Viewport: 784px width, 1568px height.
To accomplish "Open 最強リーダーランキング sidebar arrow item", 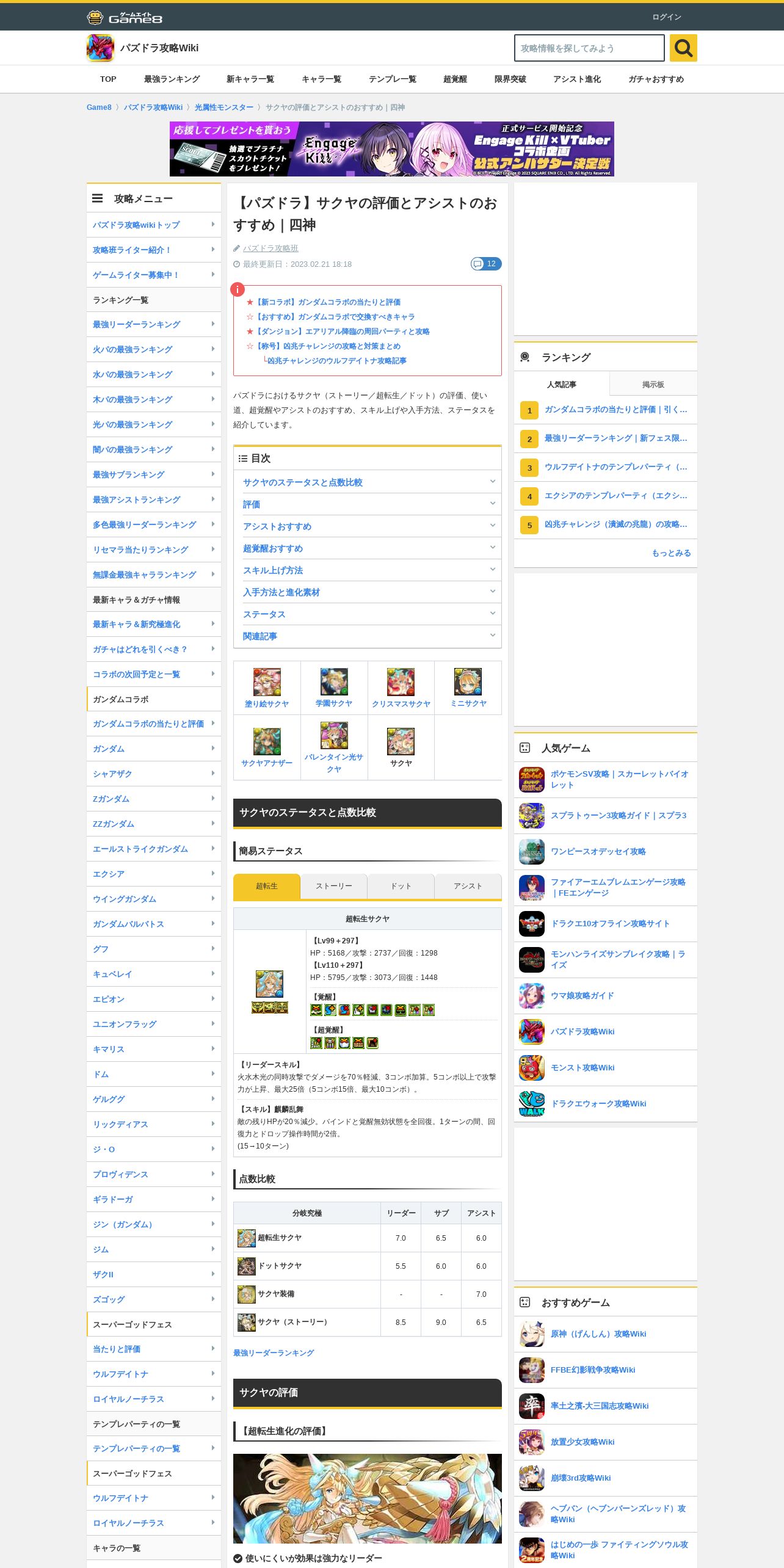I will (x=154, y=324).
